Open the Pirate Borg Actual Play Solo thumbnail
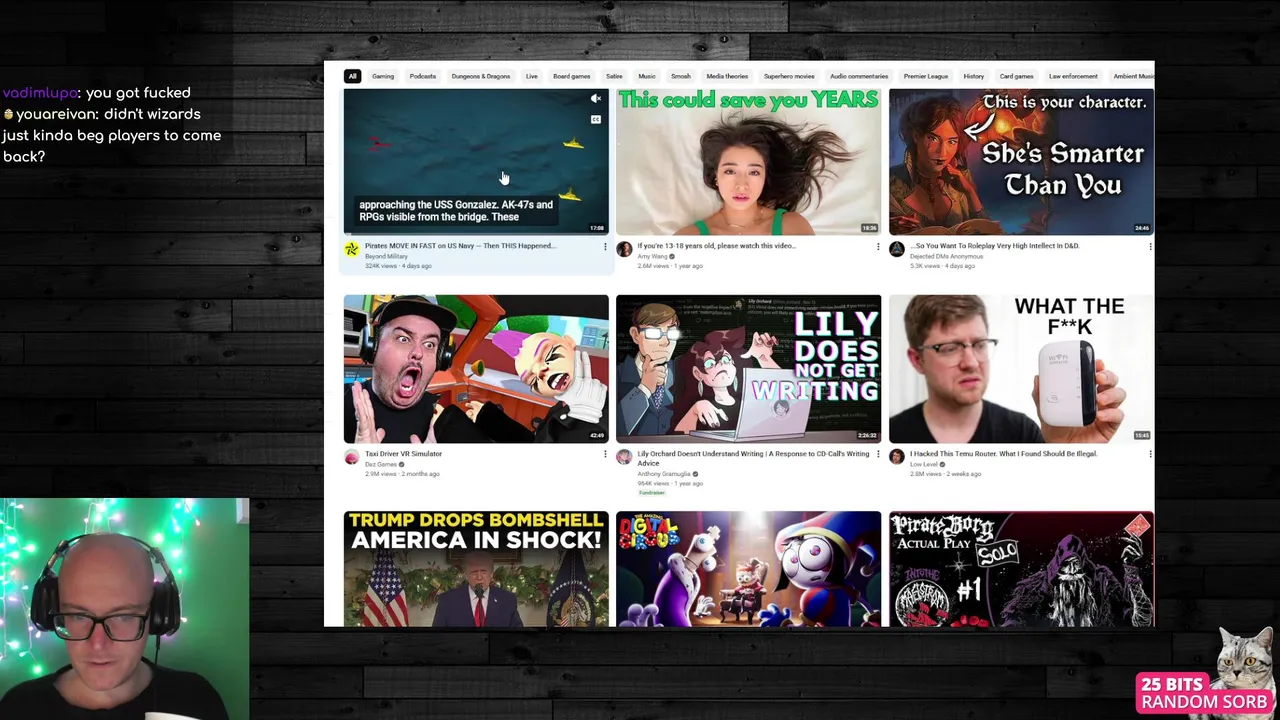The width and height of the screenshot is (1280, 720). [1021, 569]
